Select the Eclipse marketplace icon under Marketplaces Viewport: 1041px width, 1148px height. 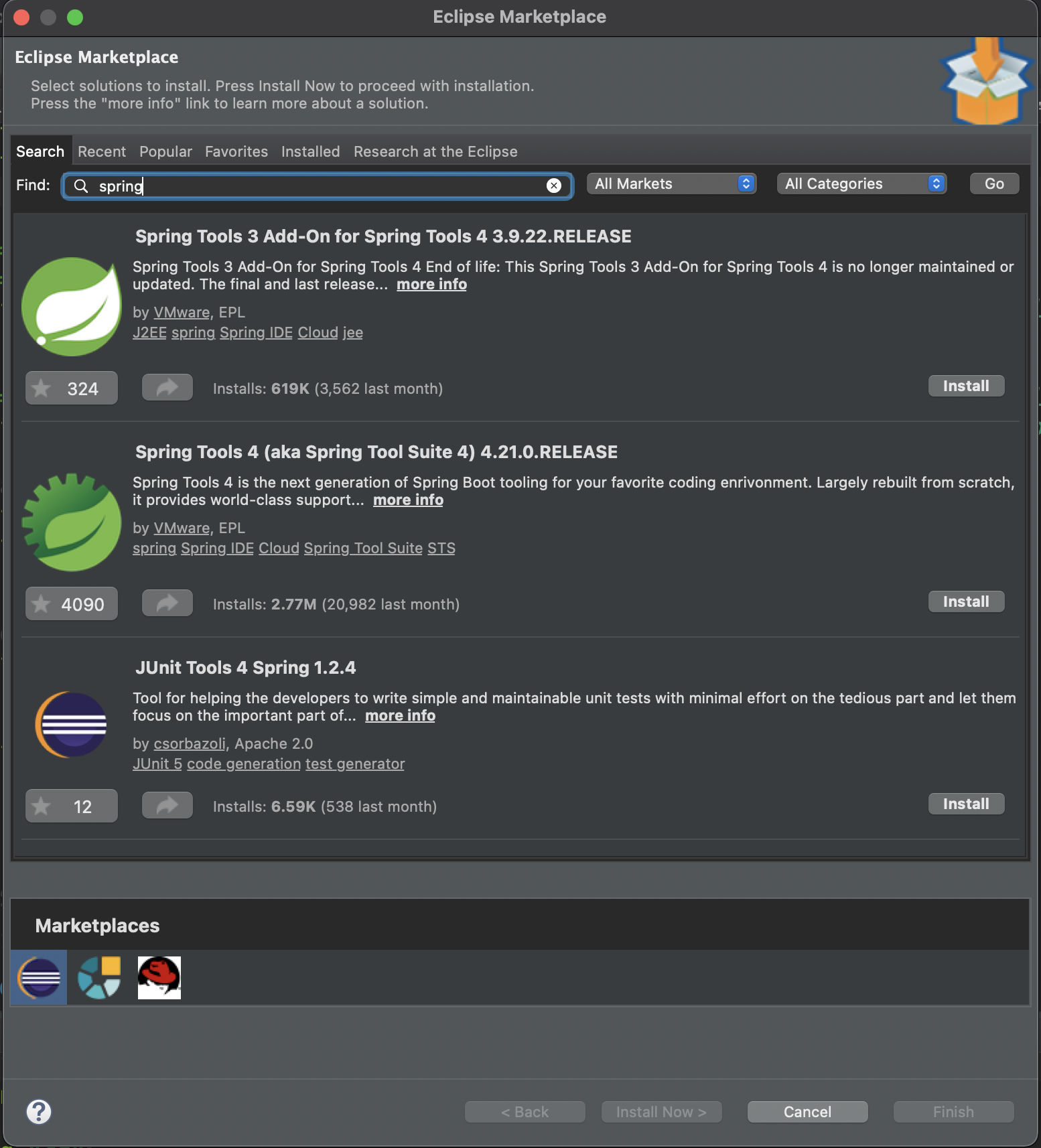coord(39,977)
